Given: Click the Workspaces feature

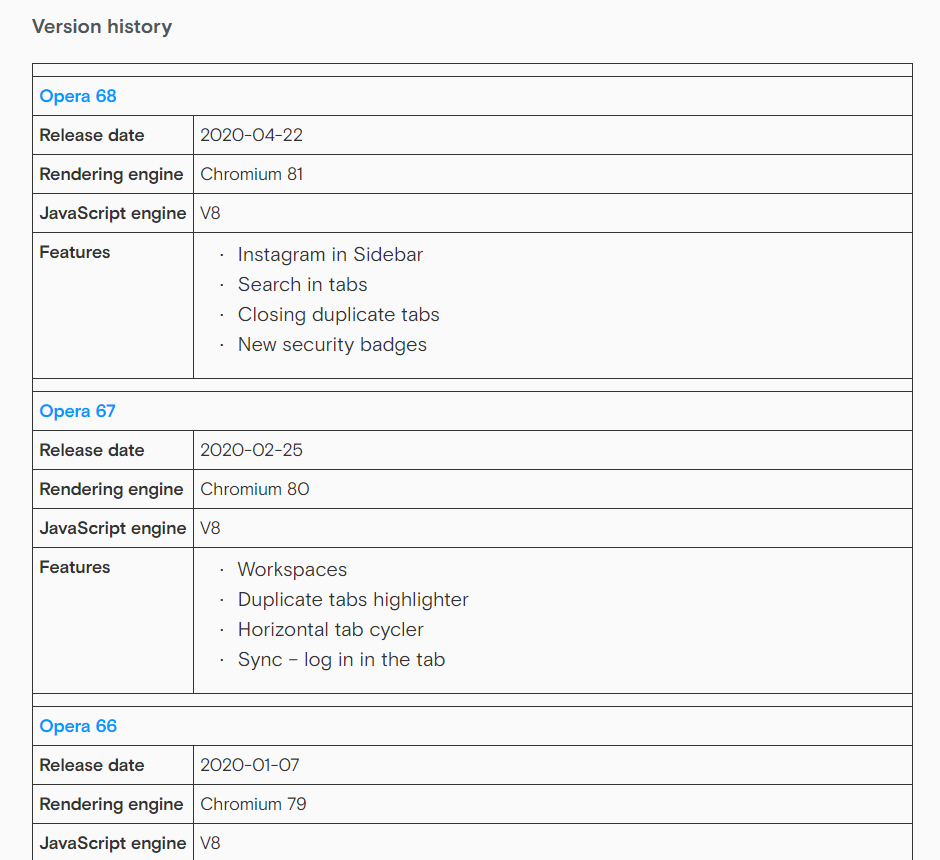Looking at the screenshot, I should coord(292,569).
